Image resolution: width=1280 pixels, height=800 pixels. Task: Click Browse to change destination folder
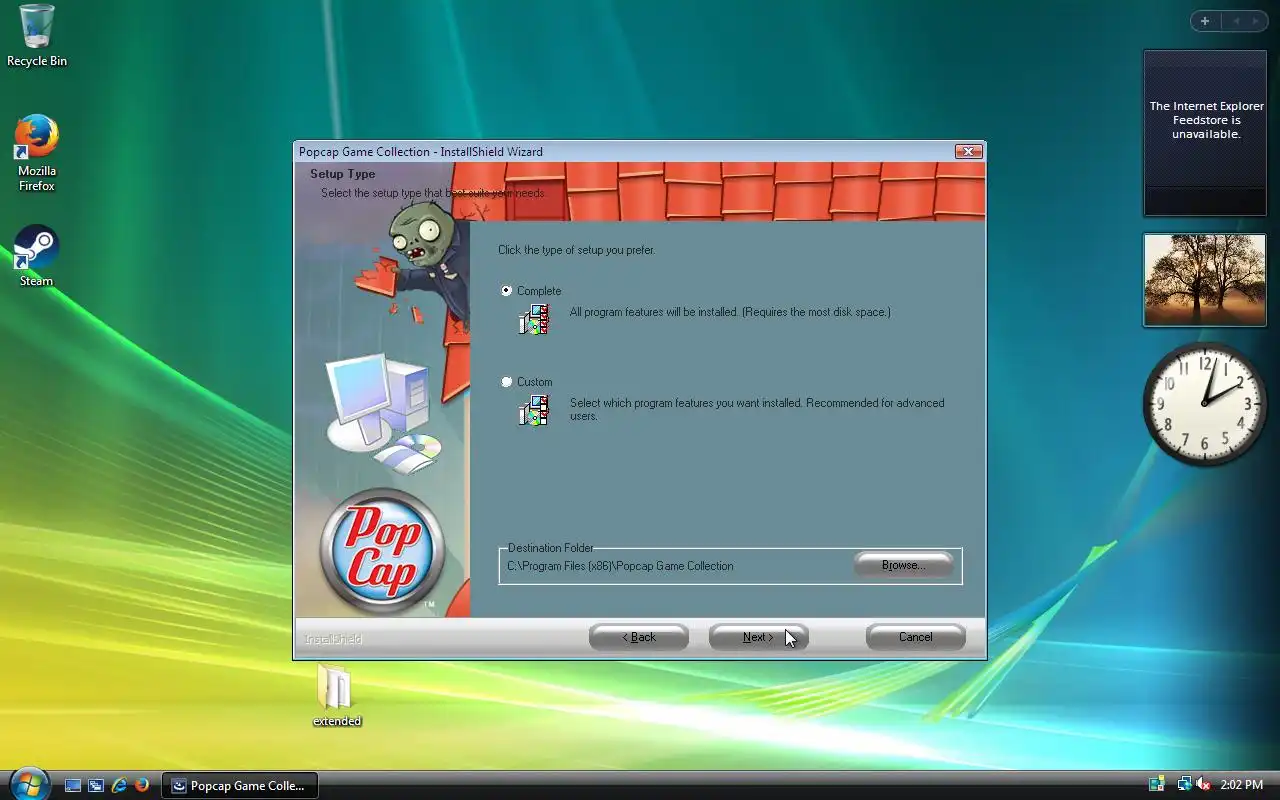click(903, 565)
